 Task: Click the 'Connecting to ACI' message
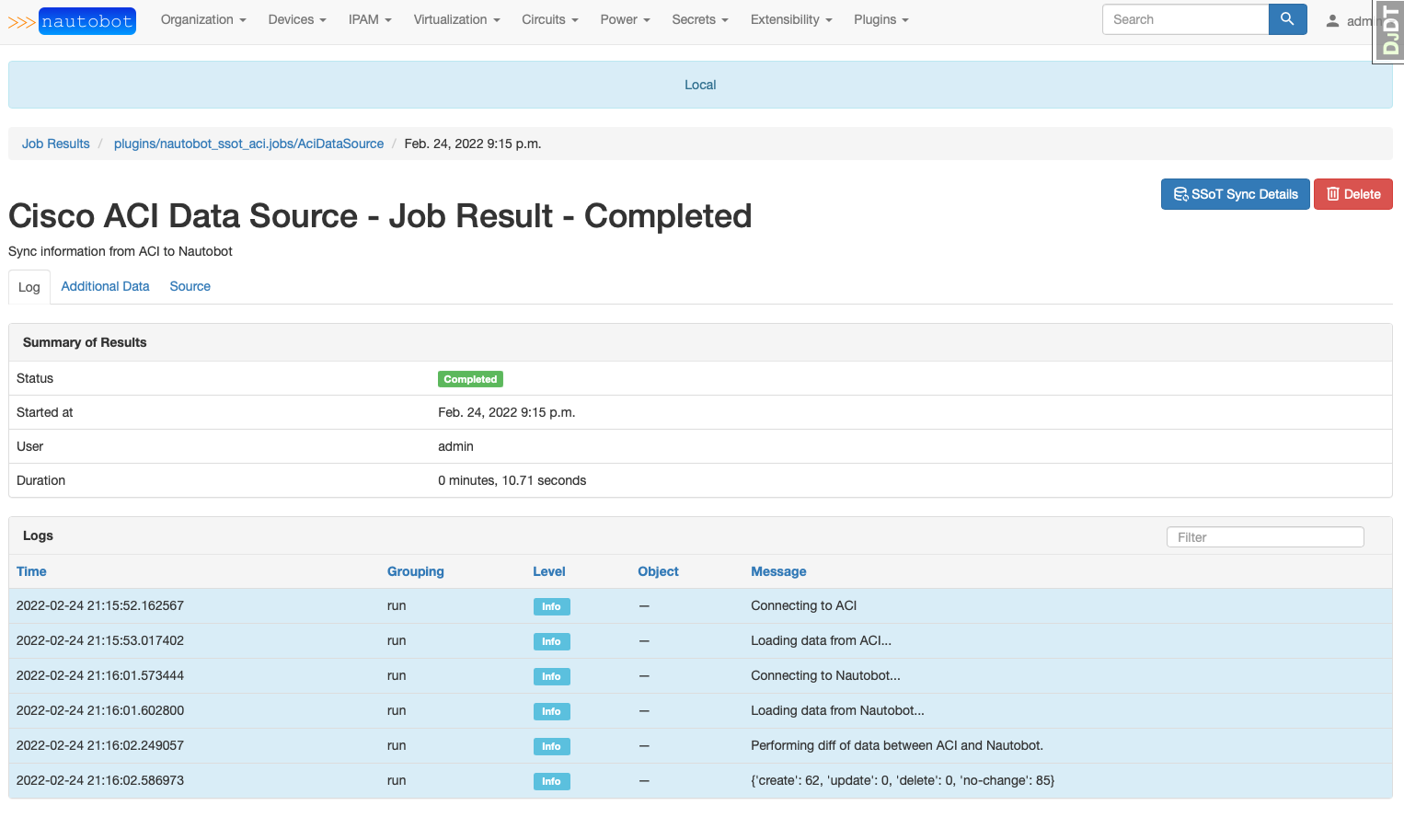click(804, 605)
